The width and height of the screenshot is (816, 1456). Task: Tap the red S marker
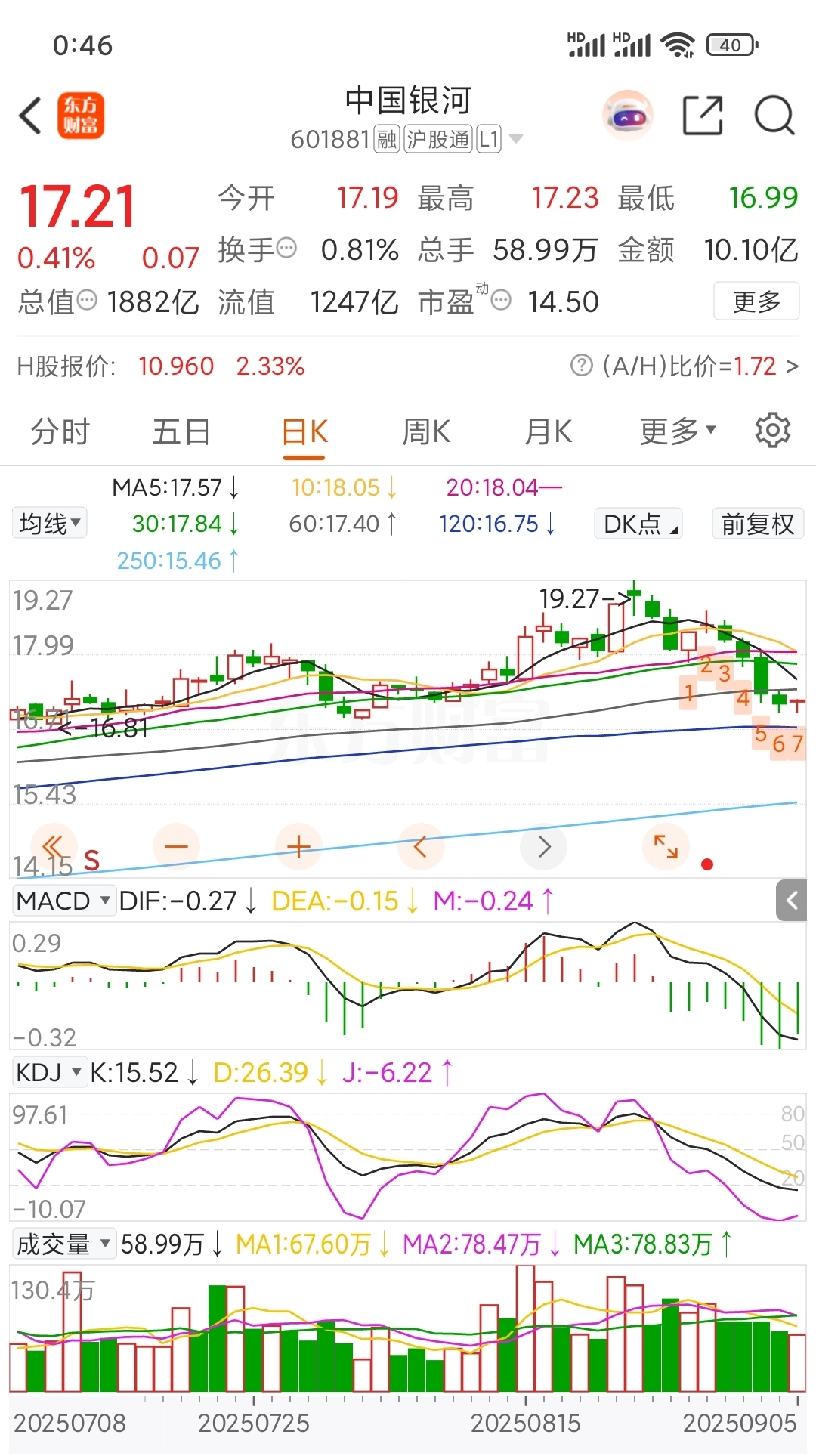point(91,860)
